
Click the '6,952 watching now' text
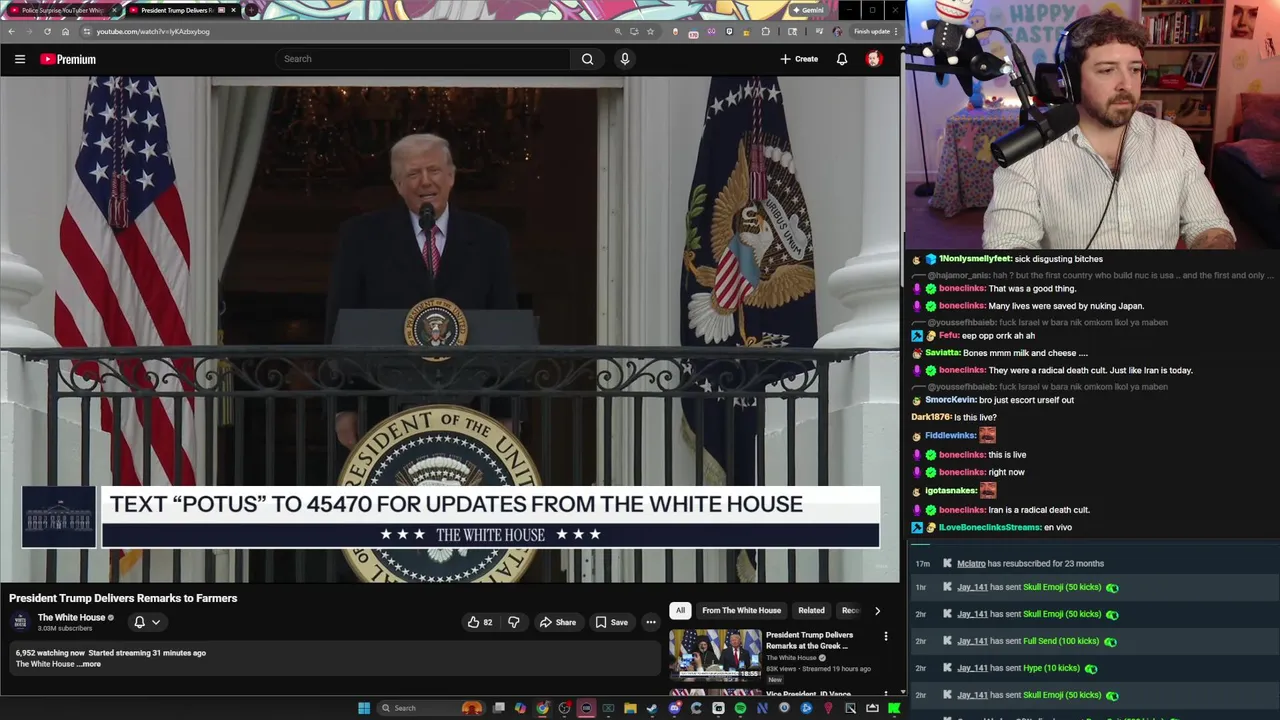coord(50,653)
